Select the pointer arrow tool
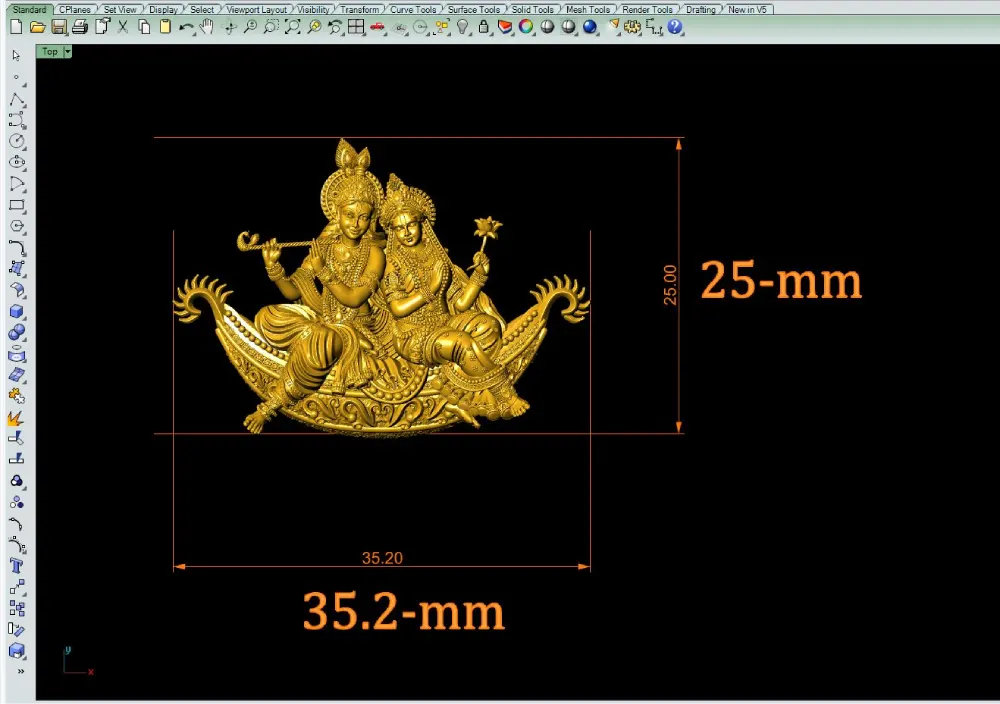Image resolution: width=1000 pixels, height=704 pixels. [x=16, y=56]
